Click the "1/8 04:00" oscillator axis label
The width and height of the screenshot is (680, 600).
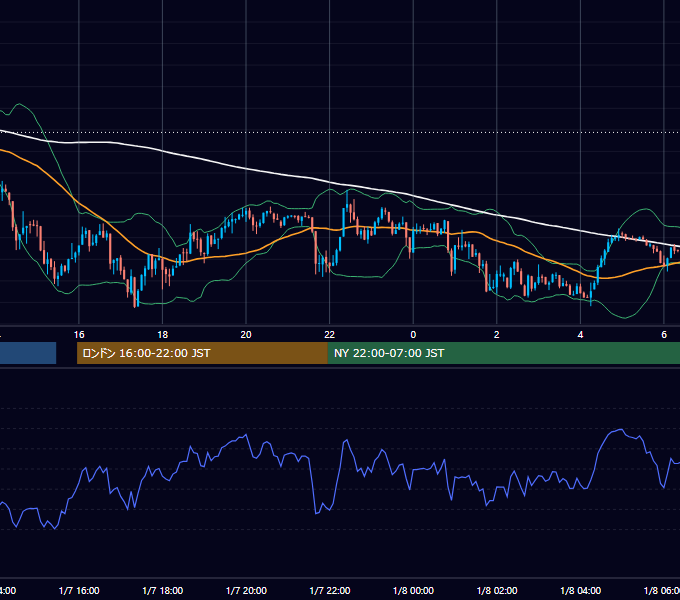click(581, 590)
